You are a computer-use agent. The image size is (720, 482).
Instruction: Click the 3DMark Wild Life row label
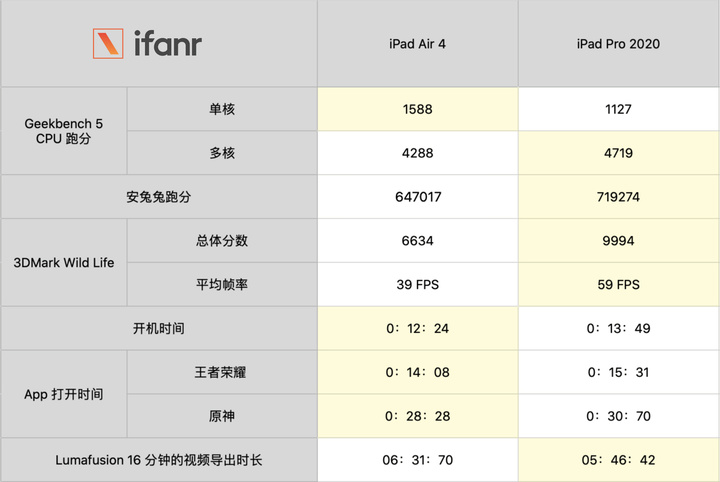pyautogui.click(x=64, y=263)
